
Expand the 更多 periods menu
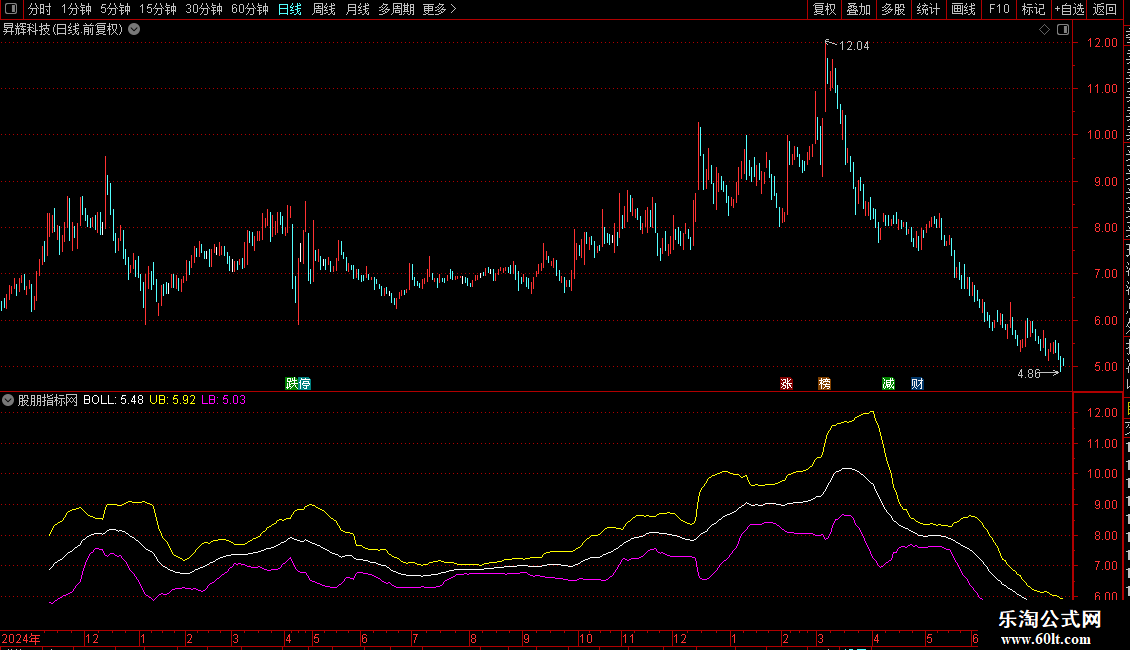440,9
